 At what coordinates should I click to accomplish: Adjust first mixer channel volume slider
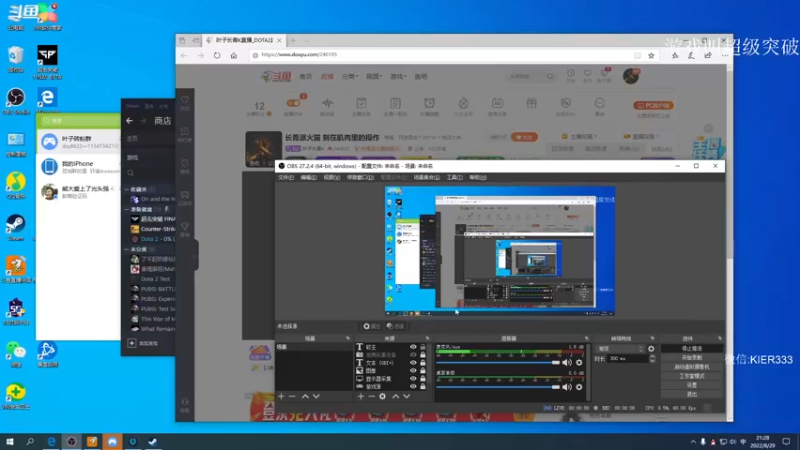(x=498, y=363)
